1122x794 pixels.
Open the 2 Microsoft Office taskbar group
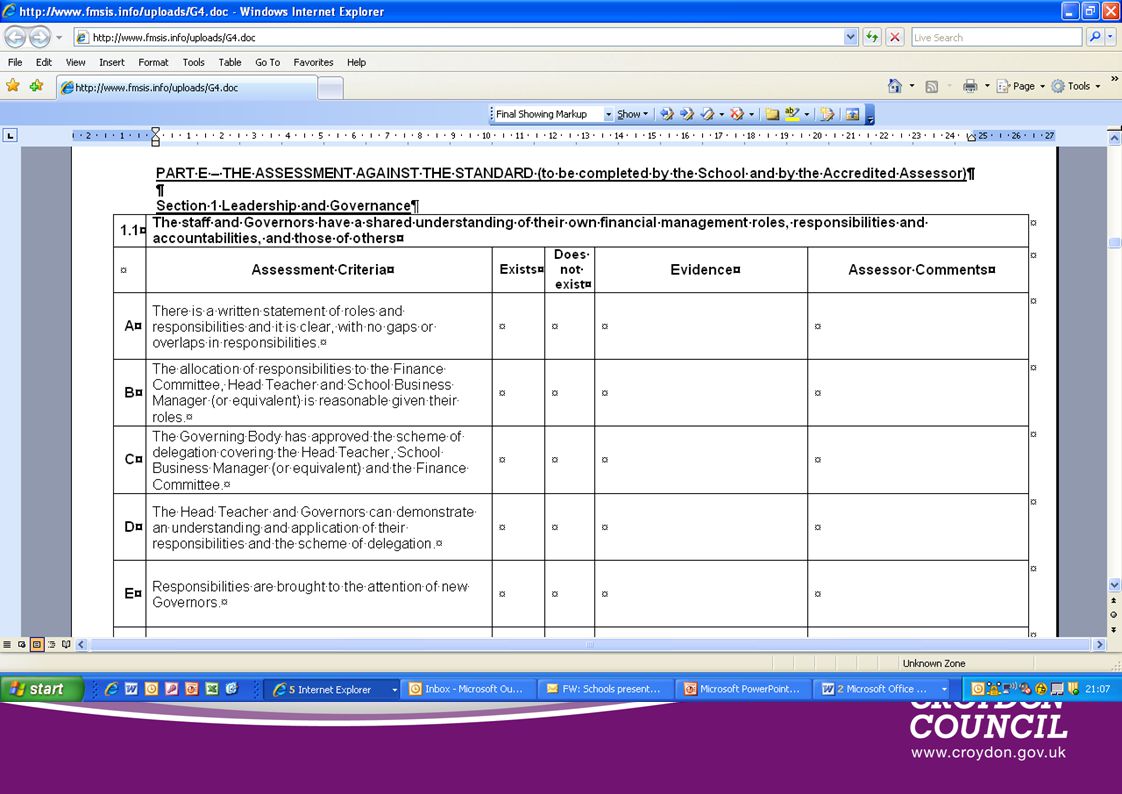[x=884, y=689]
